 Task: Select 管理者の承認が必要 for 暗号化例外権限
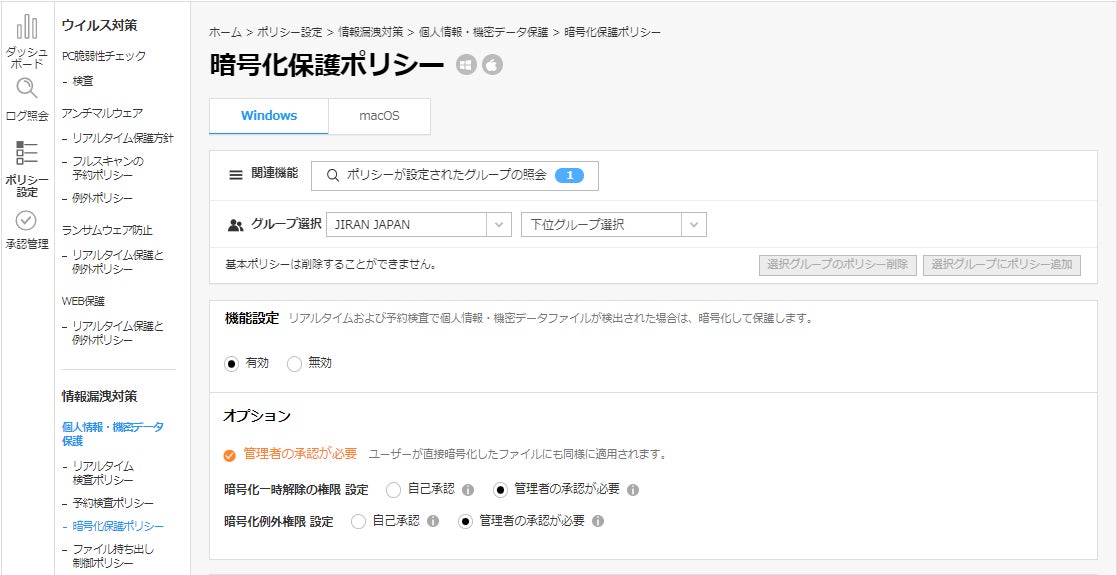pyautogui.click(x=465, y=522)
